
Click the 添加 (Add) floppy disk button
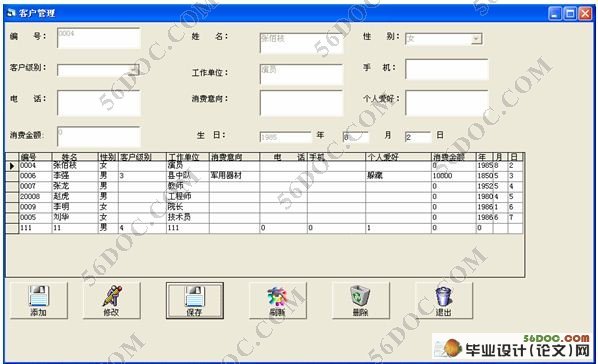click(39, 300)
